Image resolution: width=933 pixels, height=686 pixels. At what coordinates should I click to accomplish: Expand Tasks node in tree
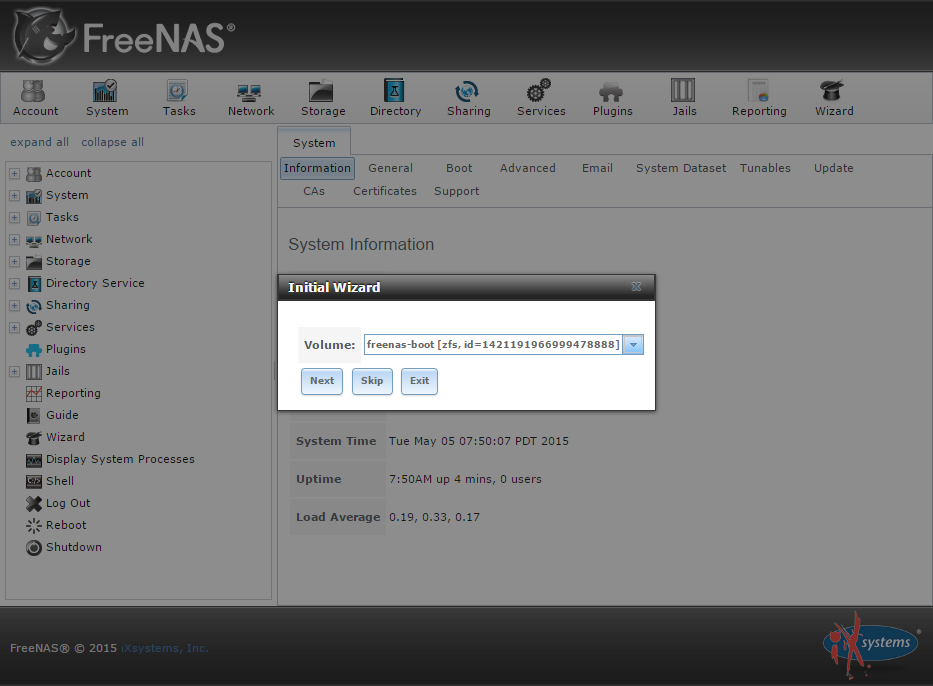tap(14, 218)
